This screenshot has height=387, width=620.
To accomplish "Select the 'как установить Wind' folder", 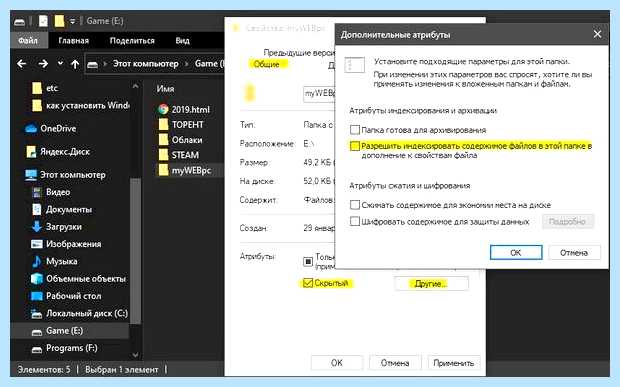I will tap(80, 106).
